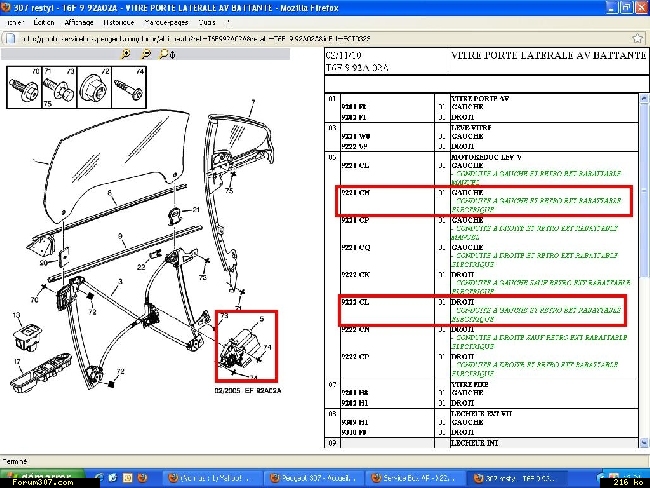Select part number 9222 CP
Viewport: 650px width, 488px height.
(x=355, y=357)
